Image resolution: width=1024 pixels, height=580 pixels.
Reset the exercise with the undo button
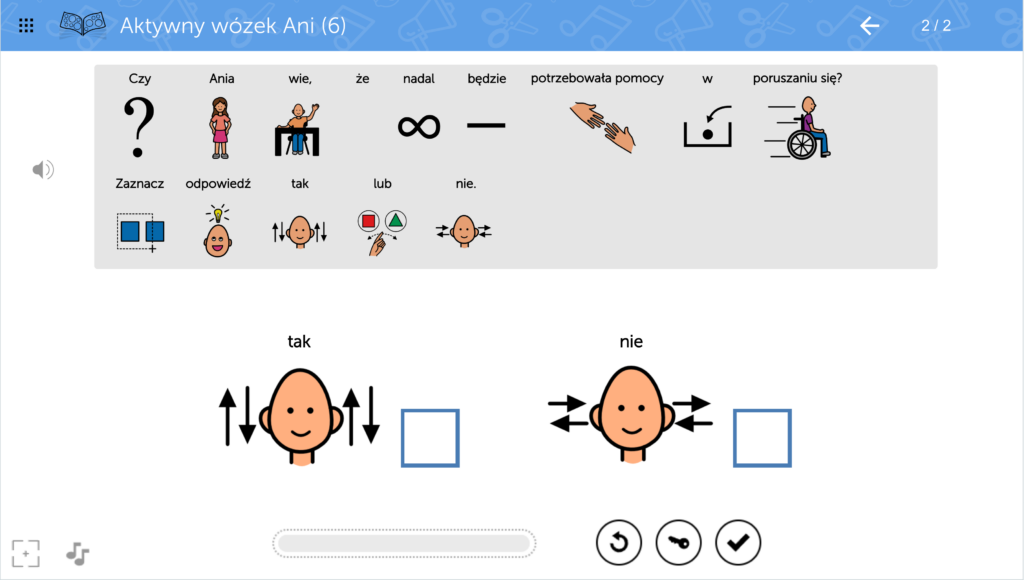point(618,542)
